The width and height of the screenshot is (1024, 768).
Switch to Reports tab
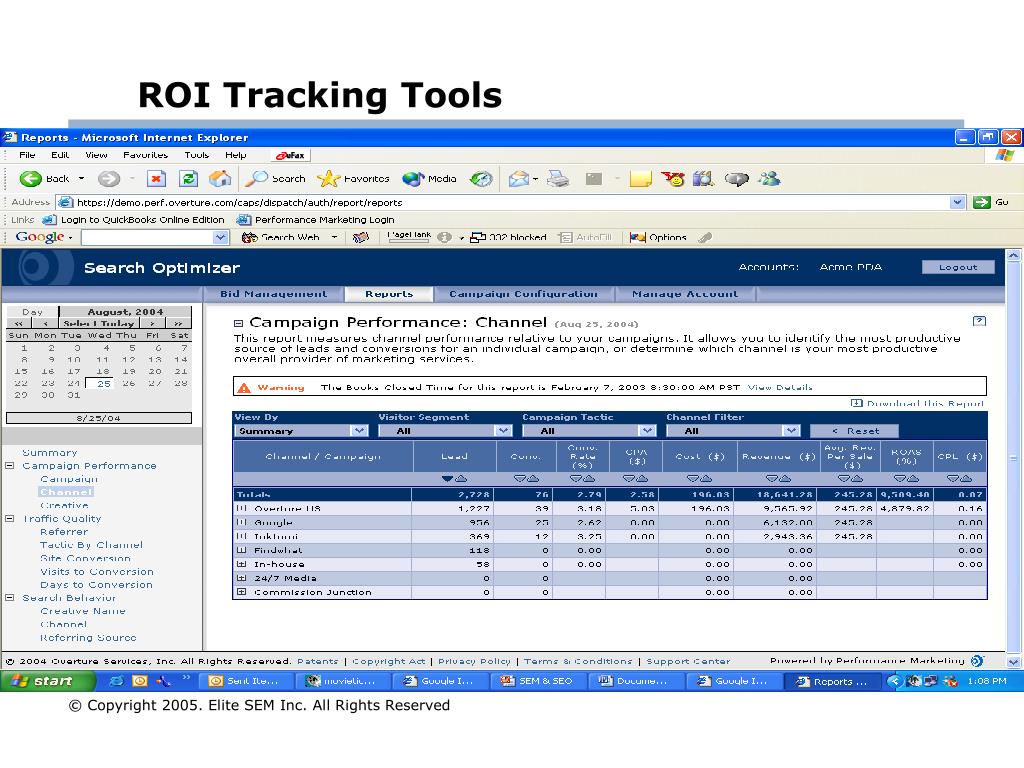tap(389, 294)
